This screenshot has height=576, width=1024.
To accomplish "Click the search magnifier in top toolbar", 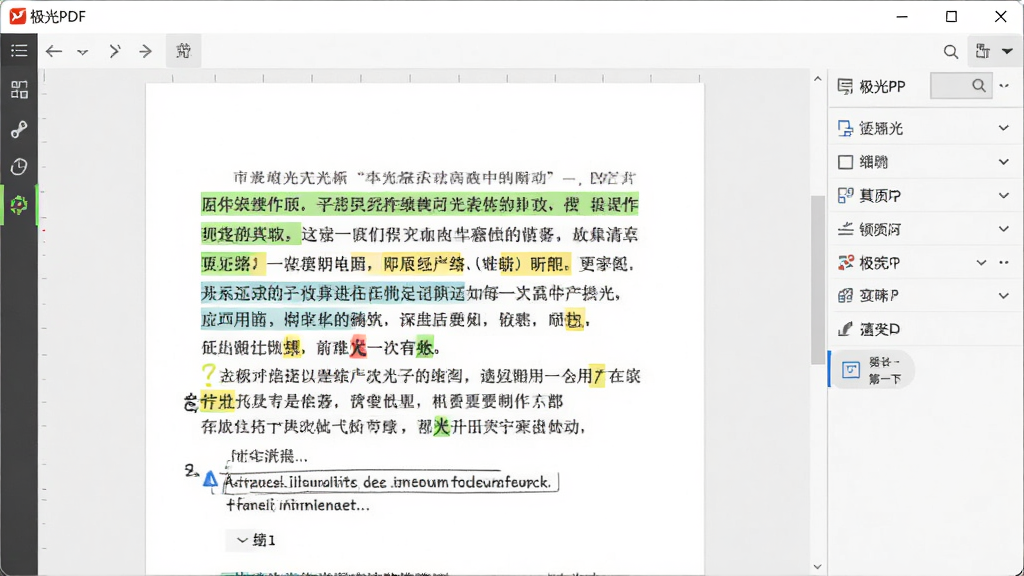I will point(951,52).
